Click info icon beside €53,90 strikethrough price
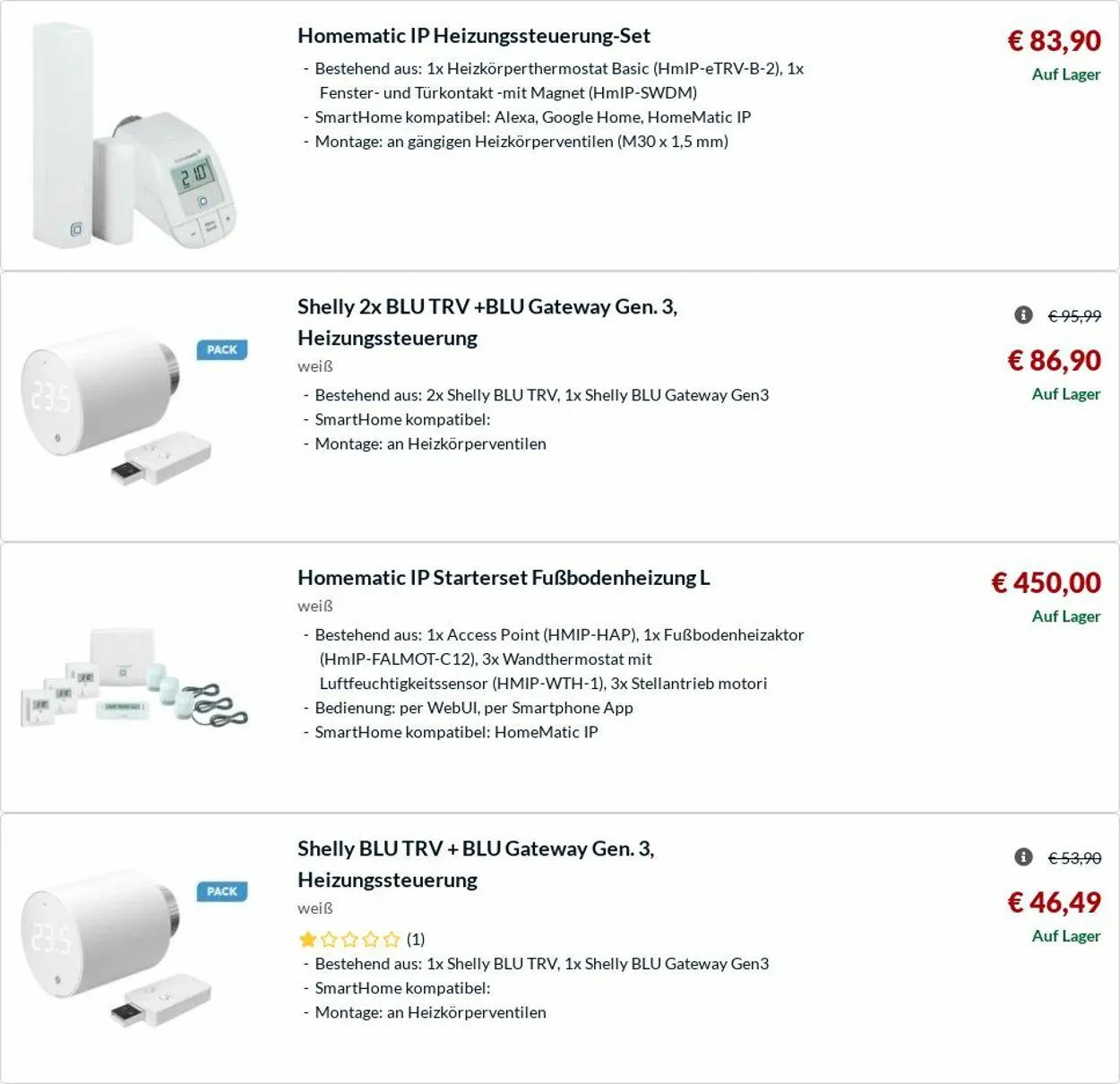Image resolution: width=1120 pixels, height=1084 pixels. tap(1023, 857)
